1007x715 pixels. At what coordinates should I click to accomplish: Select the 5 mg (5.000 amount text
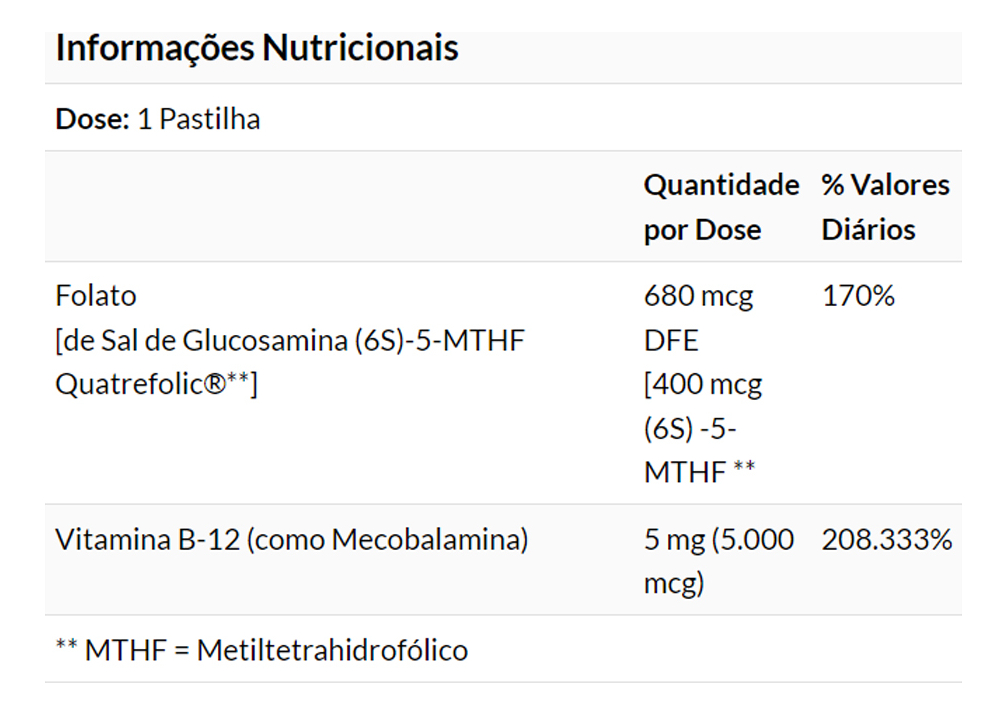[718, 540]
